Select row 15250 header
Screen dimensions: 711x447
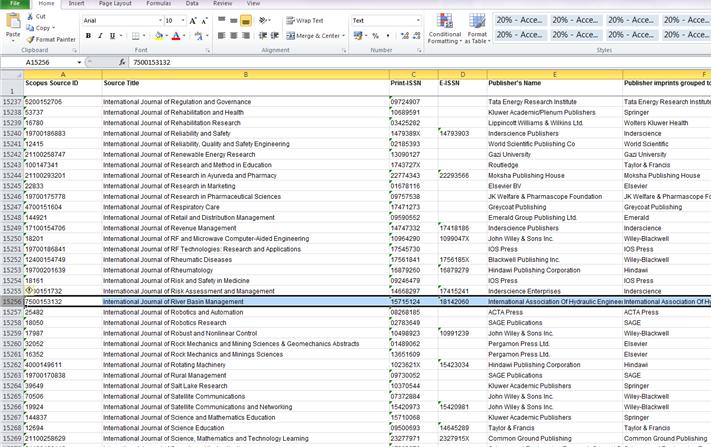pos(12,238)
